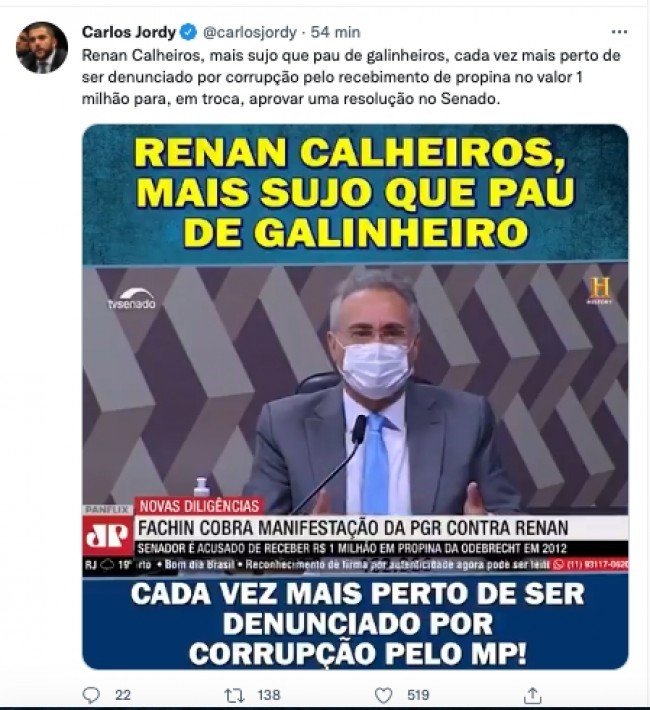
Task: Click the tvsenado logo in the video
Action: click(131, 298)
